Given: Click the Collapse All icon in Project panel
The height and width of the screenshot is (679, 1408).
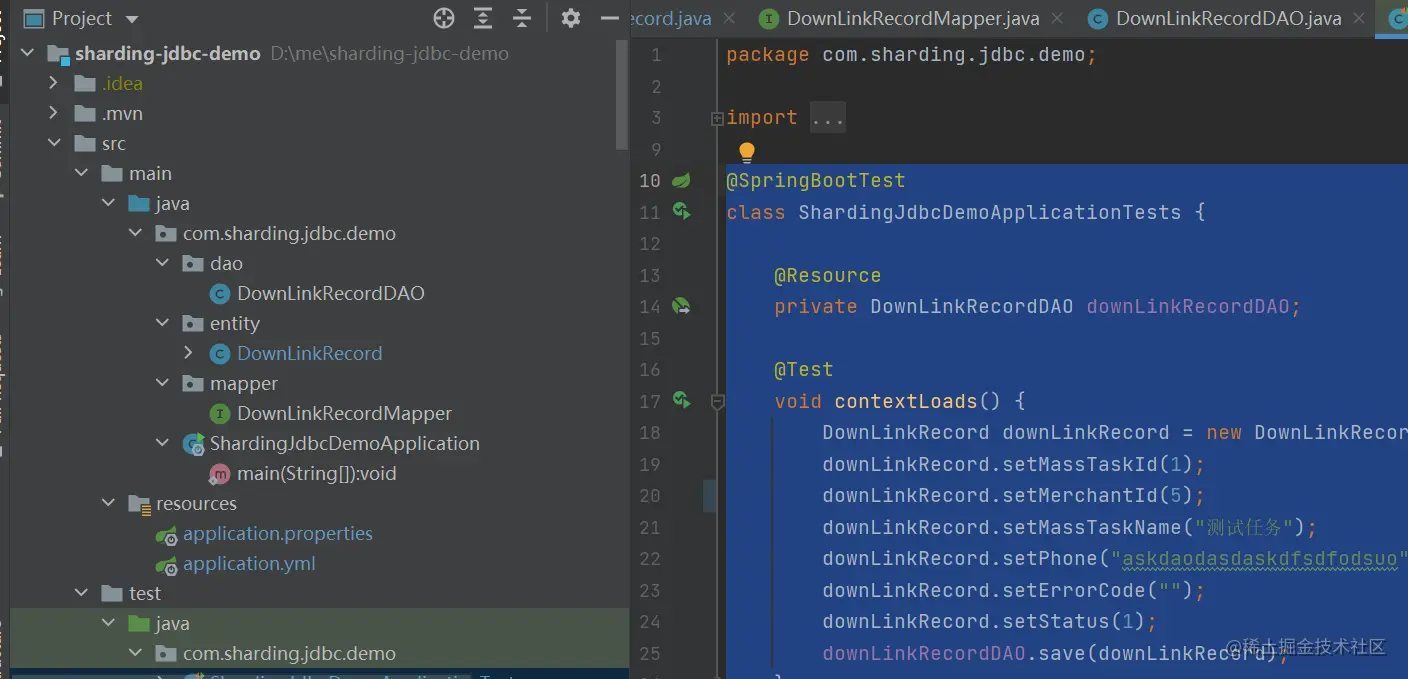Looking at the screenshot, I should [522, 18].
